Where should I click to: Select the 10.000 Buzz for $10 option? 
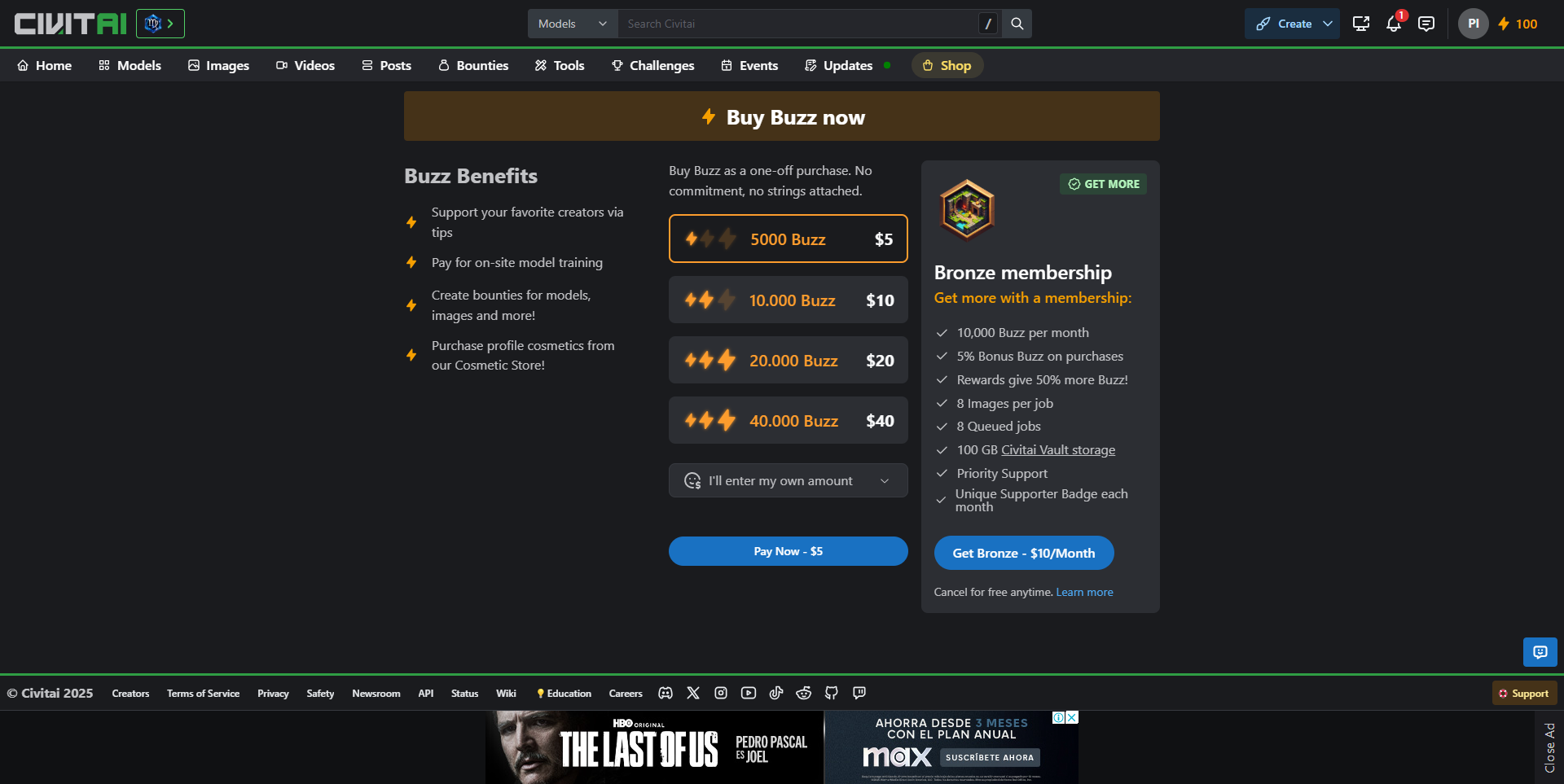click(789, 300)
